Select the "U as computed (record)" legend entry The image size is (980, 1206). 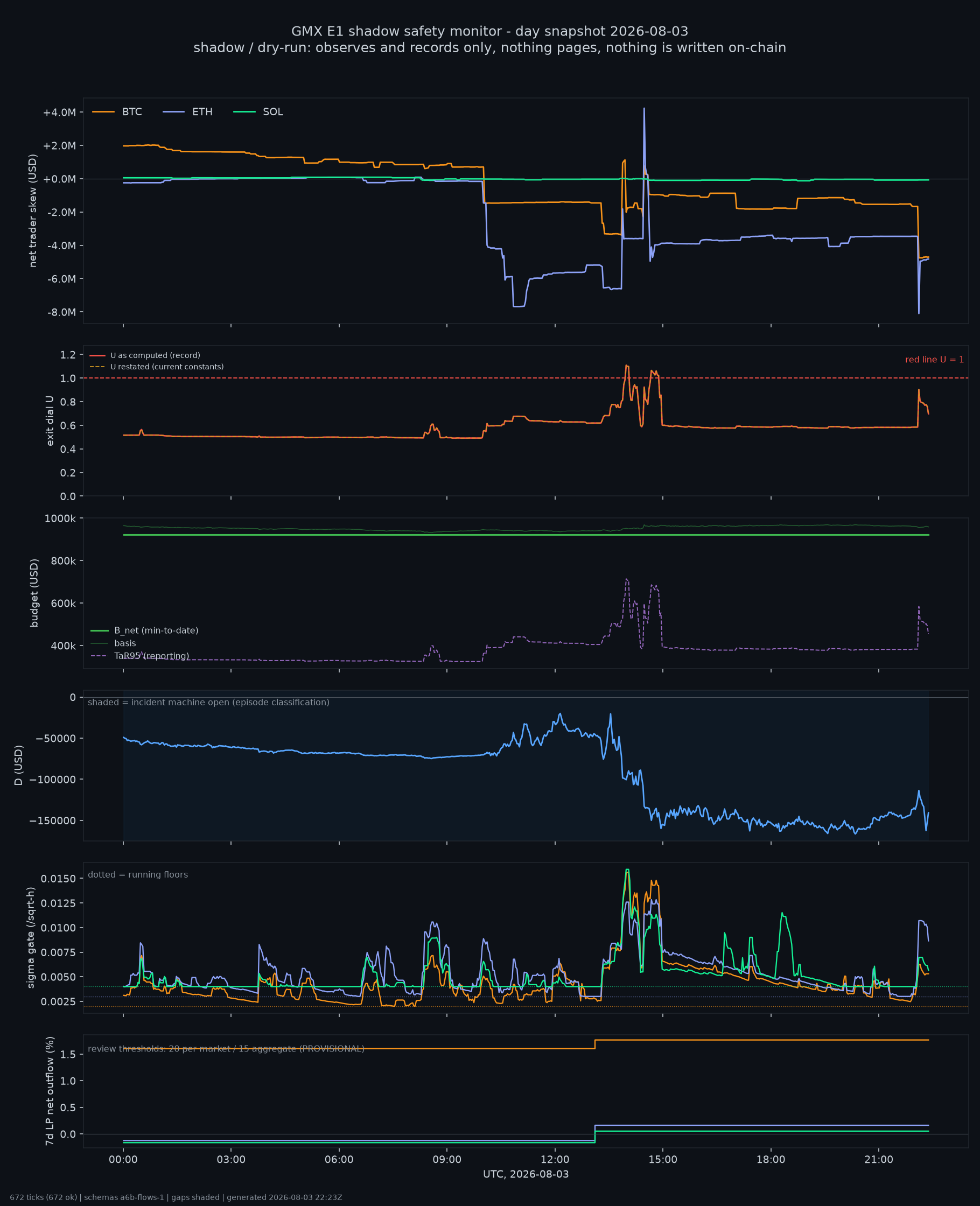145,355
